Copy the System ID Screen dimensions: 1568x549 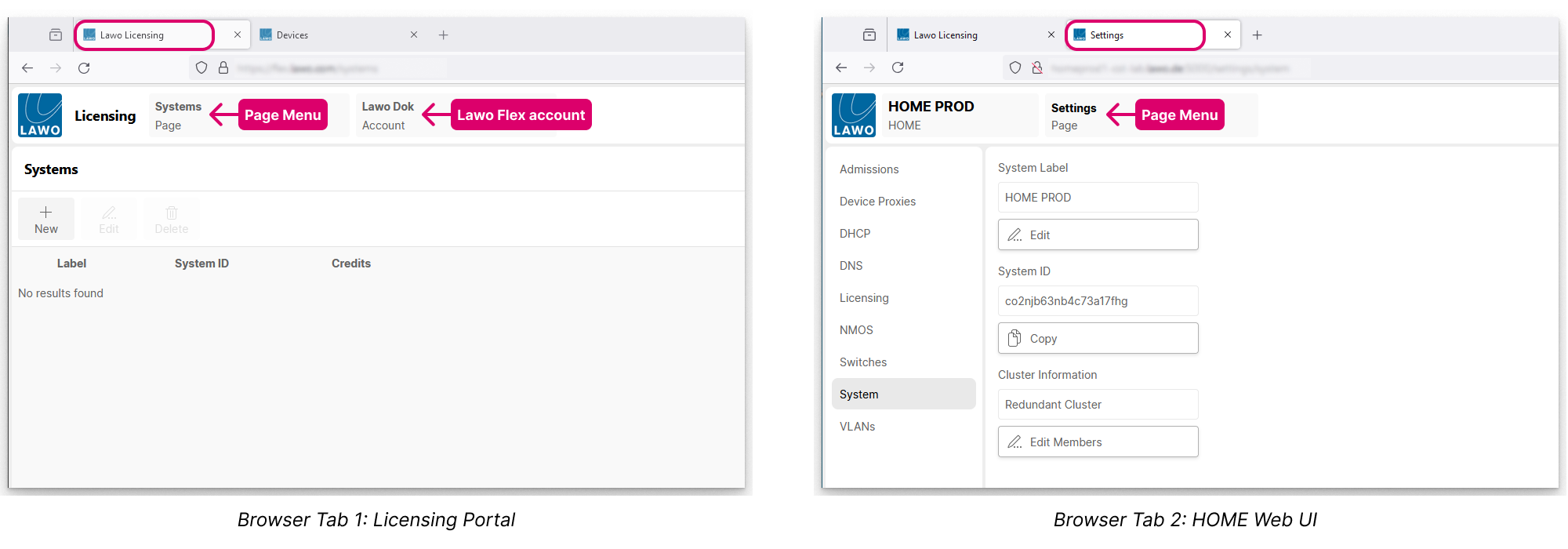click(x=1098, y=338)
